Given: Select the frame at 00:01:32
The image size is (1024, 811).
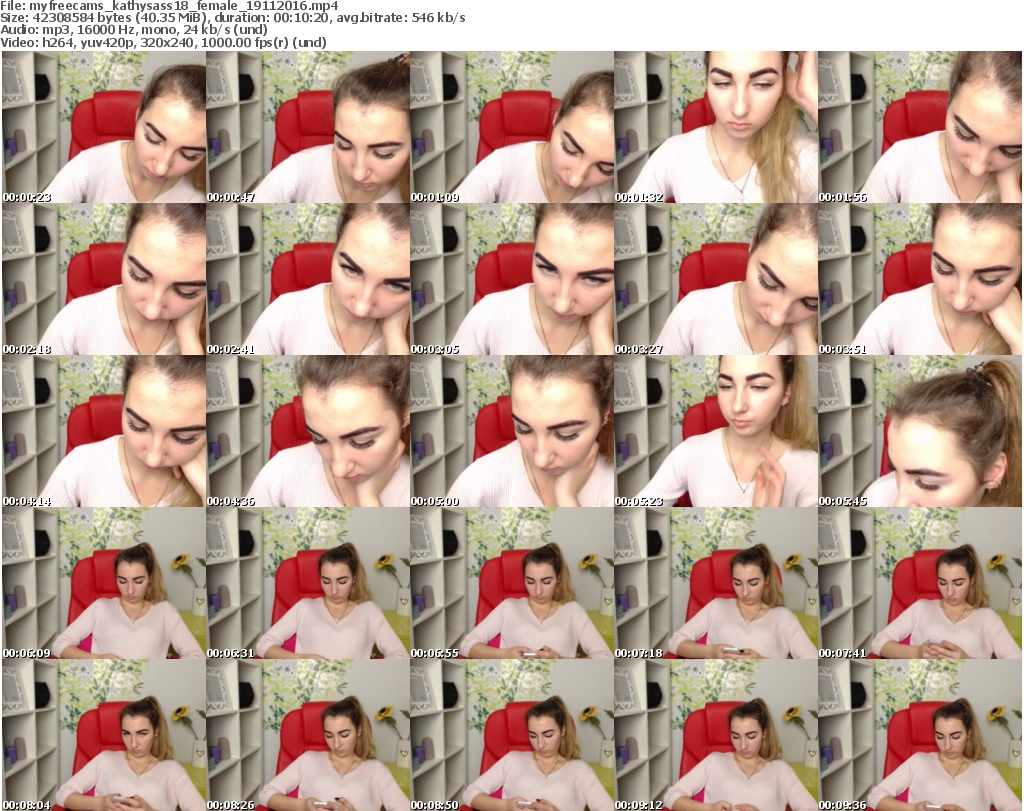Looking at the screenshot, I should pos(716,127).
